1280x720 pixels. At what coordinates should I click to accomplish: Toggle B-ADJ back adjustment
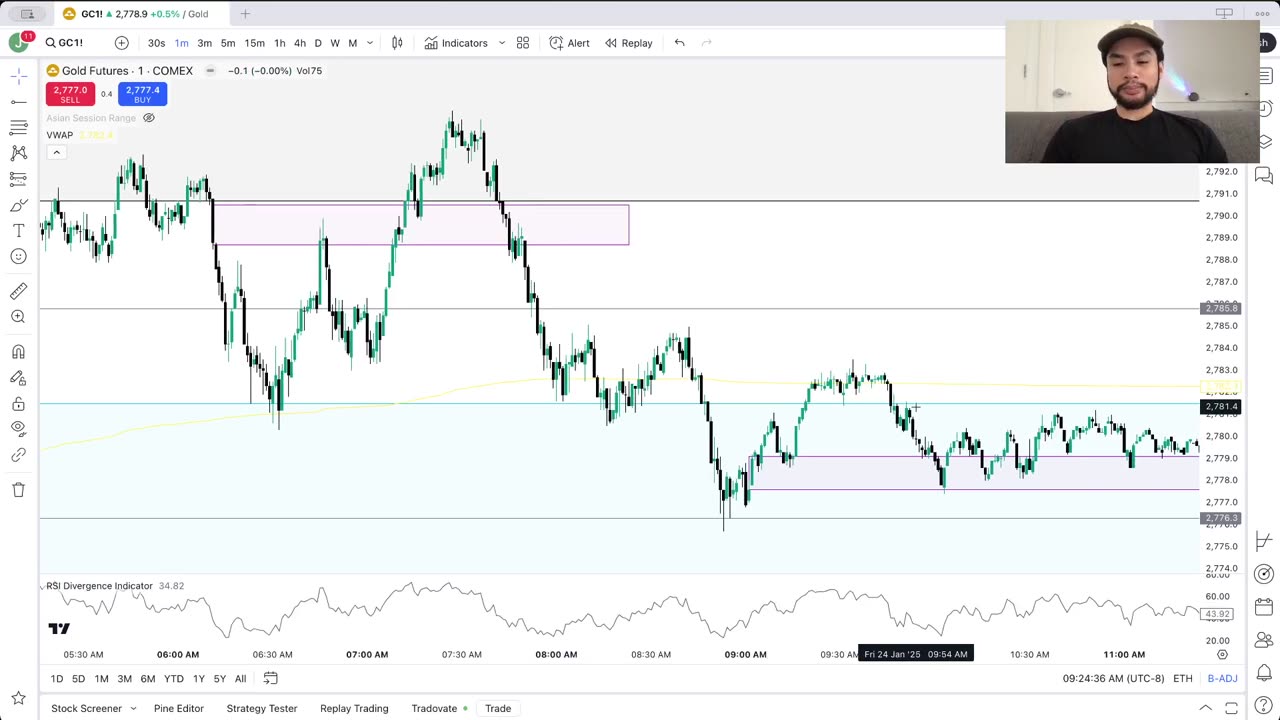[x=1222, y=679]
